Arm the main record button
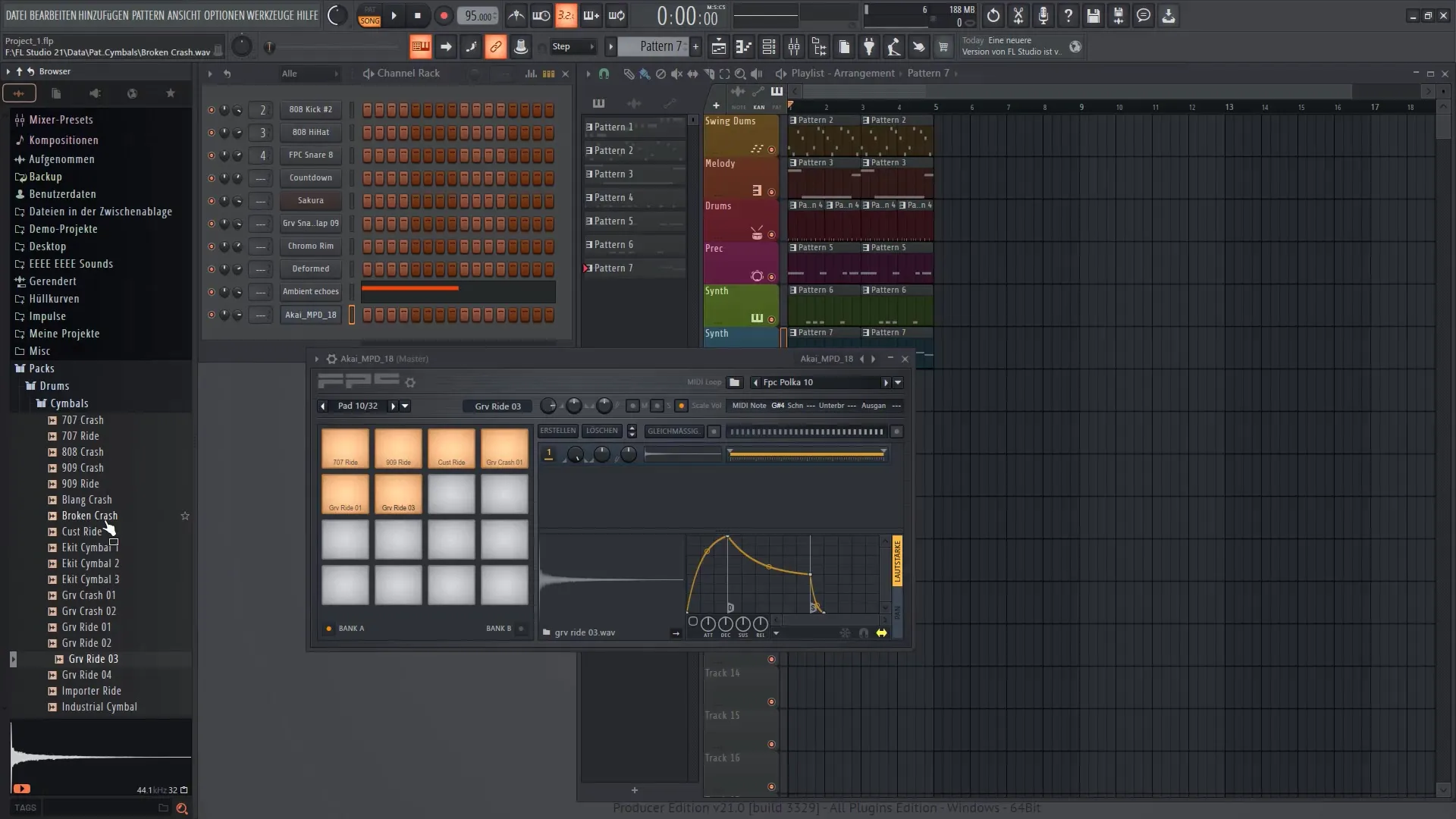 pyautogui.click(x=444, y=15)
